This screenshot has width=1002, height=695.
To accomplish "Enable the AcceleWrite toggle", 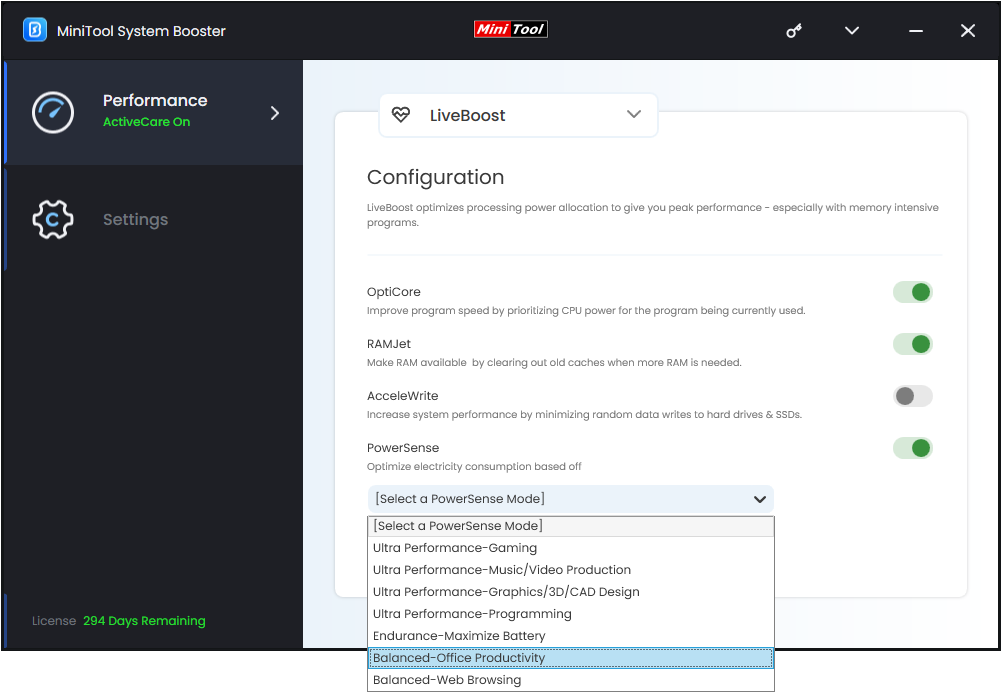I will 913,396.
